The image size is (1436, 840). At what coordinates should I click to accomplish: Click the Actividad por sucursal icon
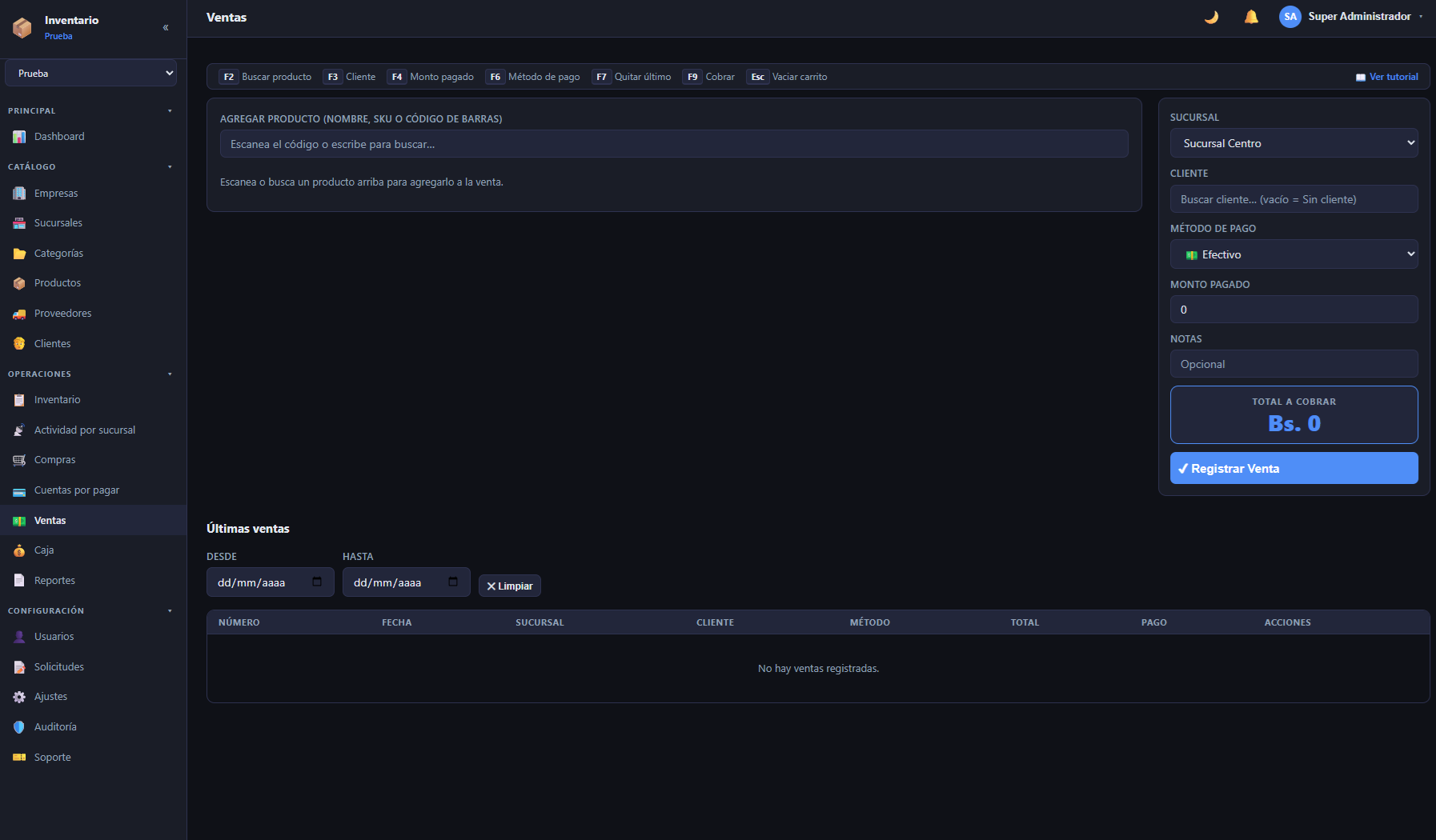[19, 430]
